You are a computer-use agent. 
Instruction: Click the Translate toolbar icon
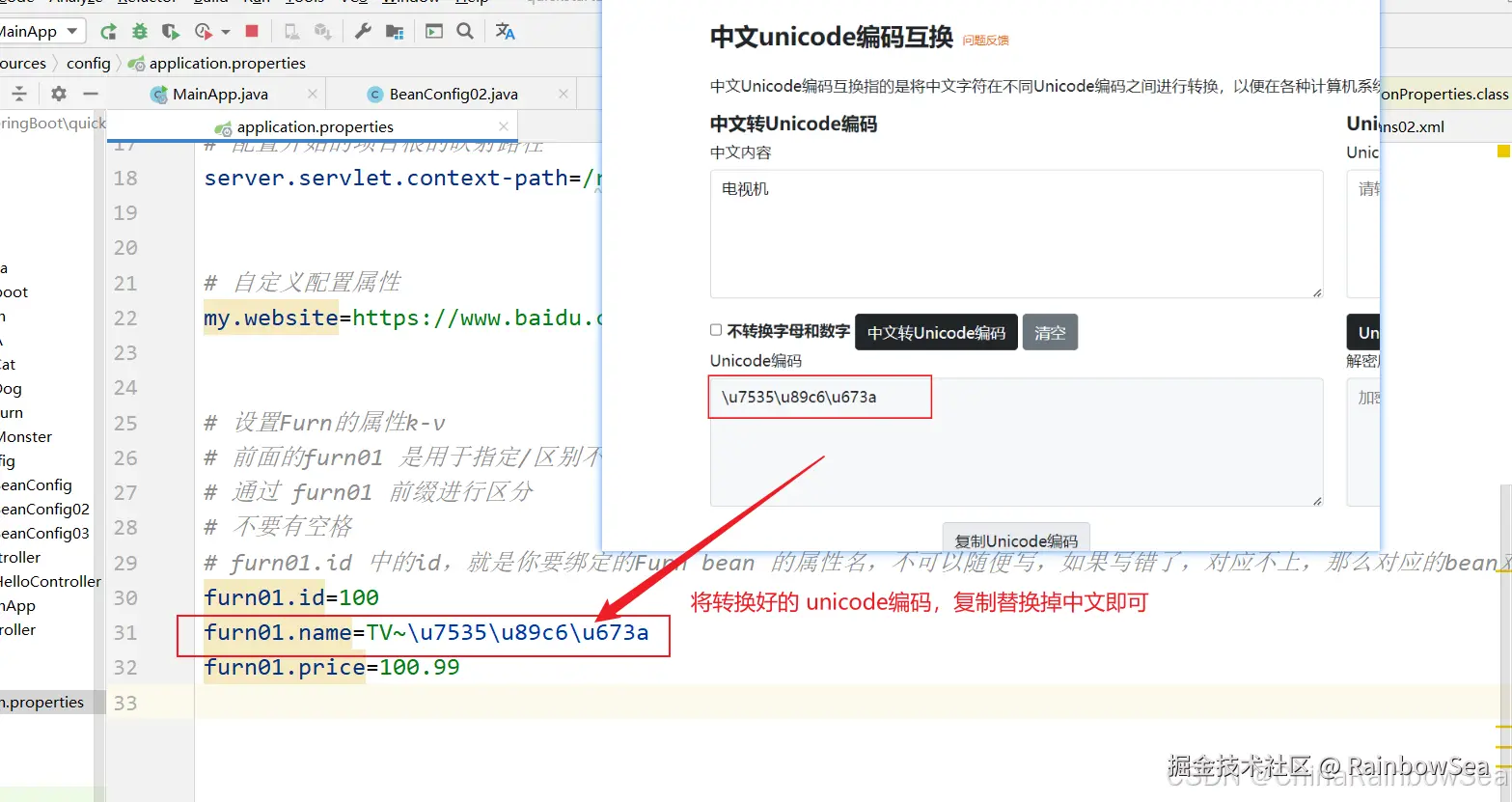(x=505, y=32)
